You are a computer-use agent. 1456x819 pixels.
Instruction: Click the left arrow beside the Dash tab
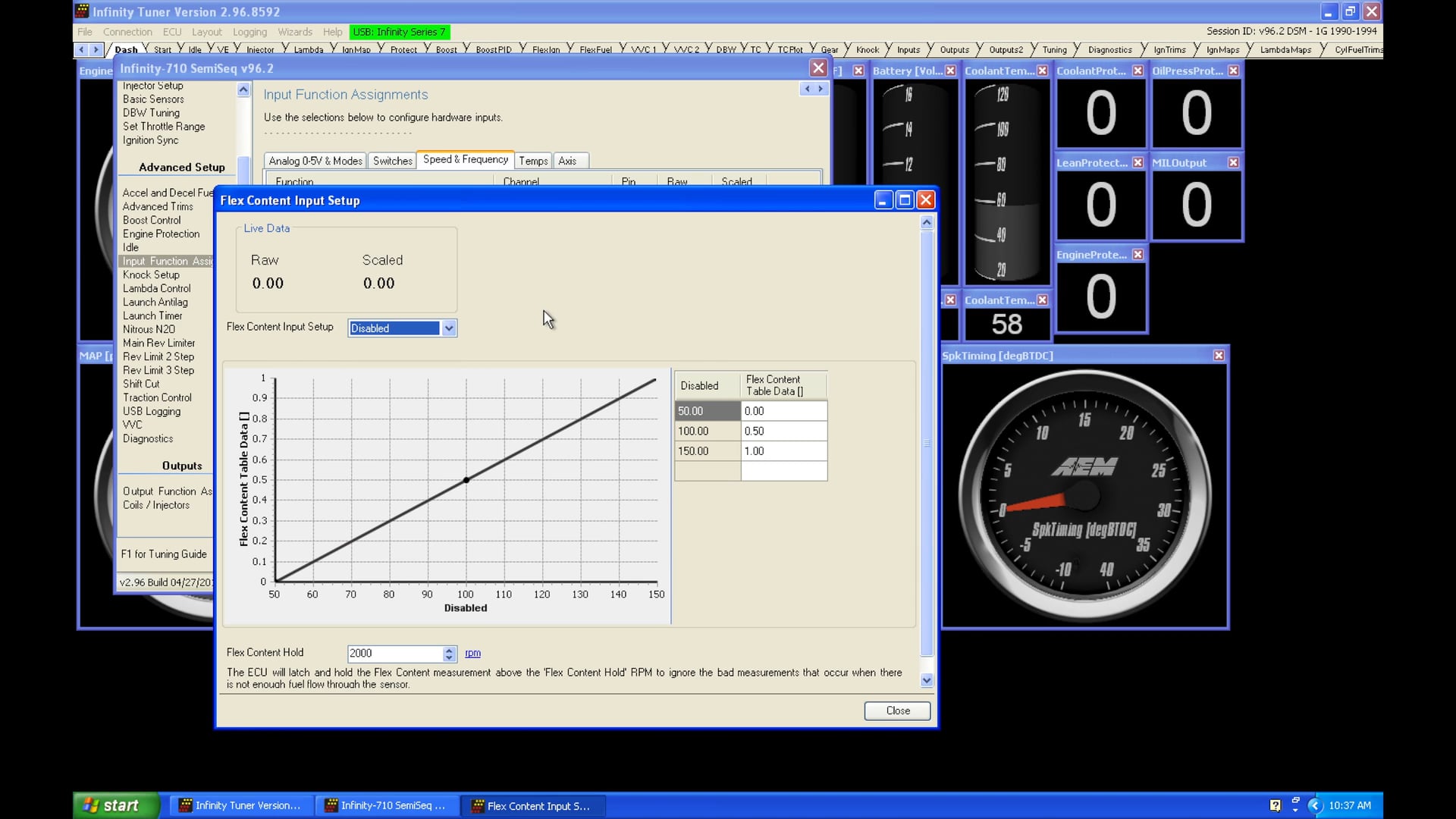click(82, 49)
